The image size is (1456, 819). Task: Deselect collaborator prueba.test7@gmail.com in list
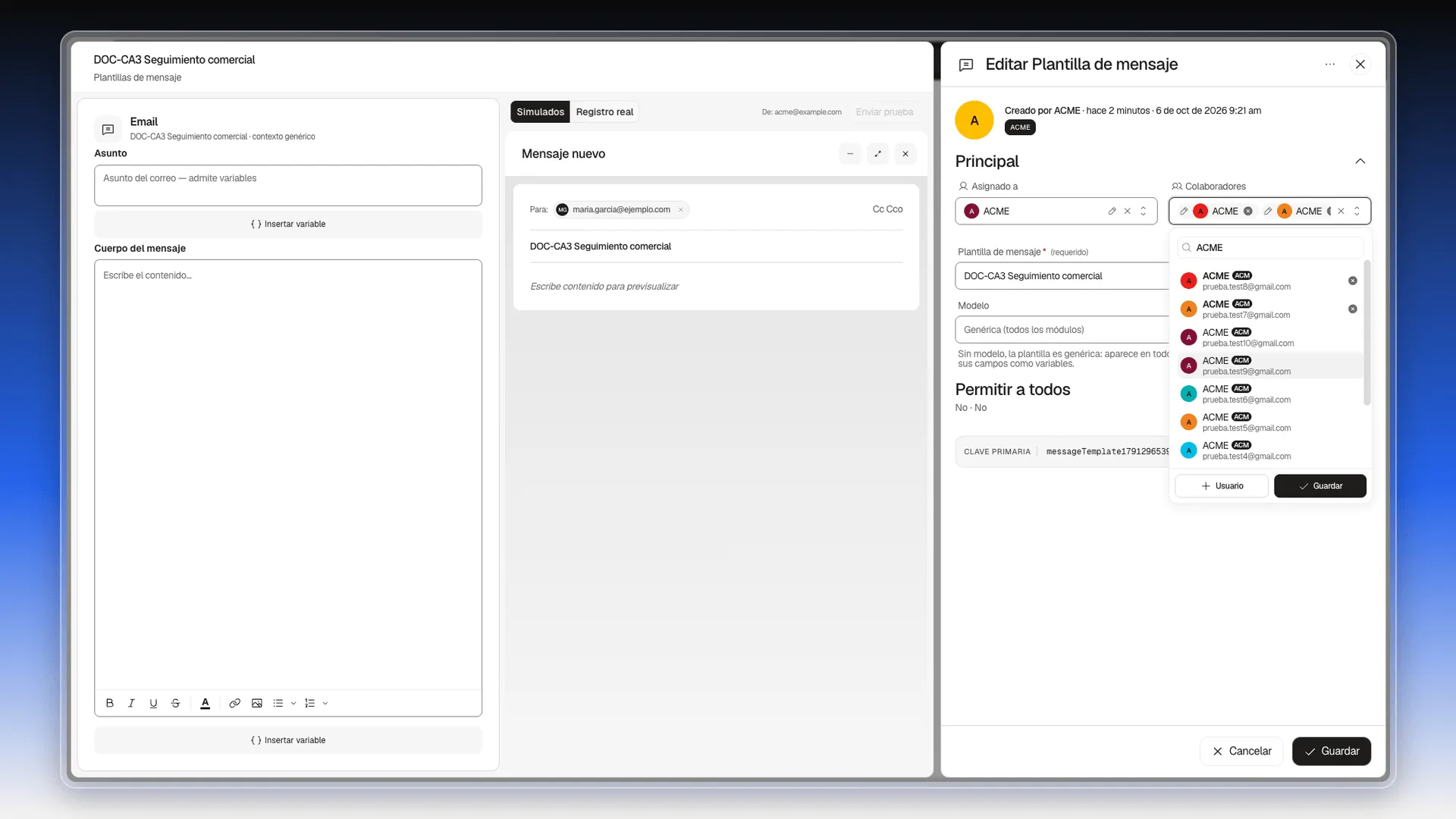(1352, 309)
